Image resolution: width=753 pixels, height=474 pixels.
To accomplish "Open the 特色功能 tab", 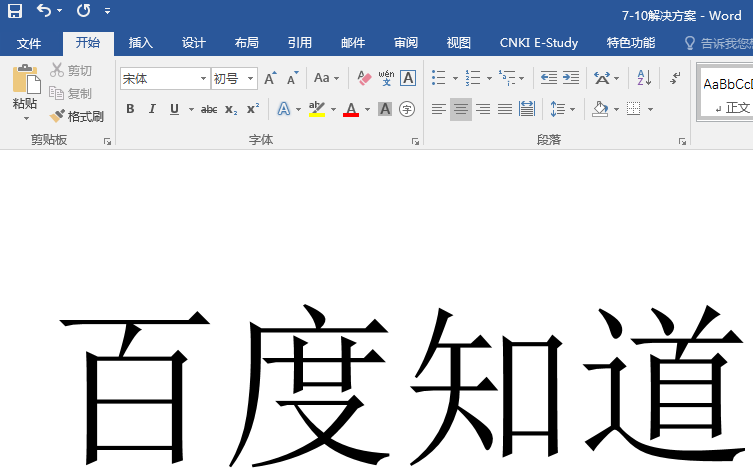I will pos(631,43).
